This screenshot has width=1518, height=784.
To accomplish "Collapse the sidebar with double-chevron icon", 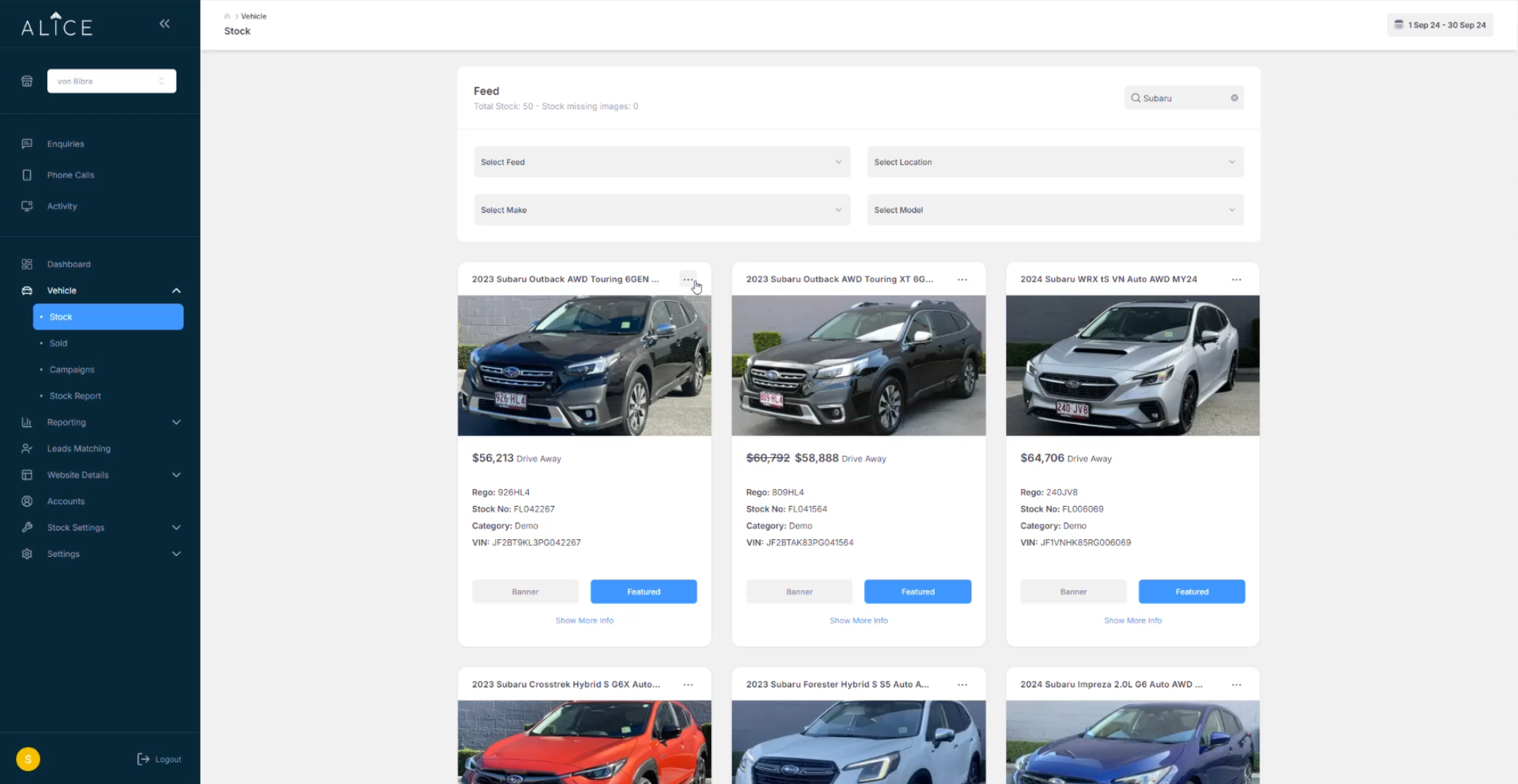I will (x=165, y=24).
